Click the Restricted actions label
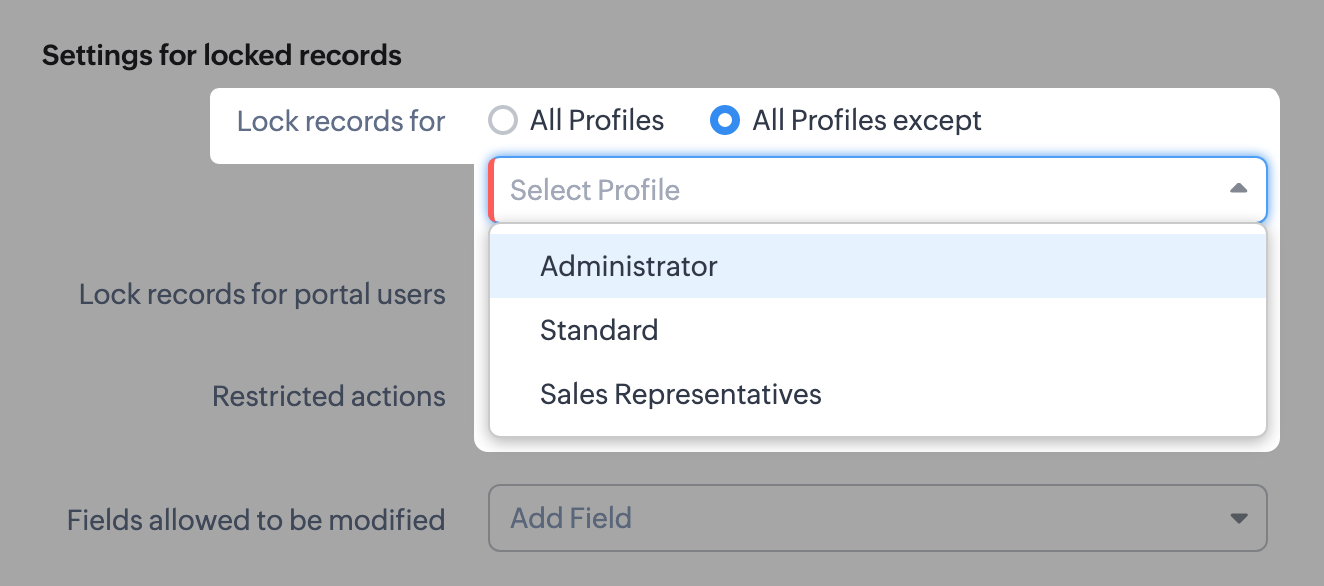The width and height of the screenshot is (1324, 586). click(x=328, y=396)
